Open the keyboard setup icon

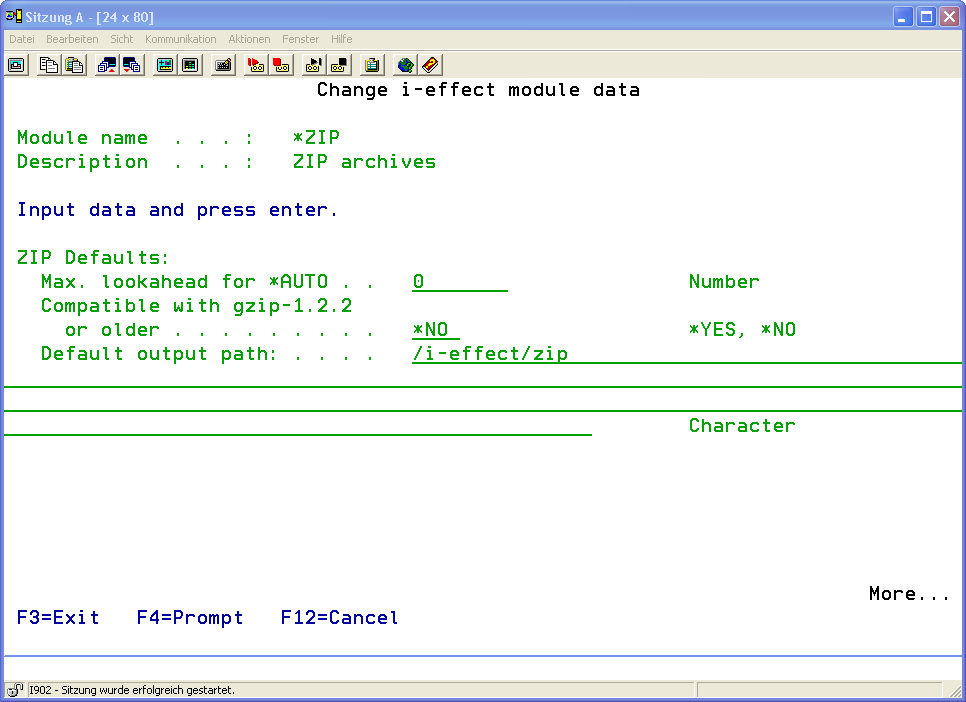[223, 65]
